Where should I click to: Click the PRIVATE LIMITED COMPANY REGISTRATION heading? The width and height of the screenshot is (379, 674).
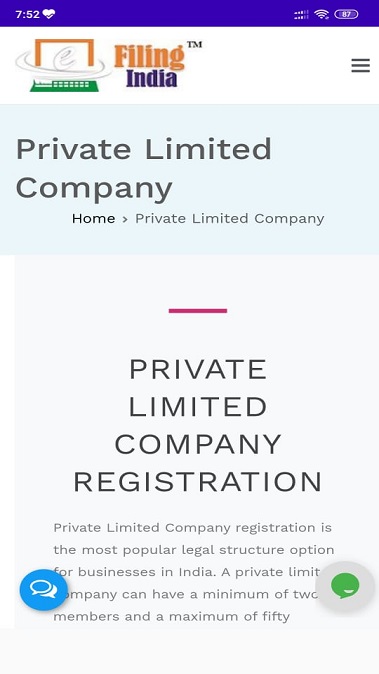coord(198,425)
